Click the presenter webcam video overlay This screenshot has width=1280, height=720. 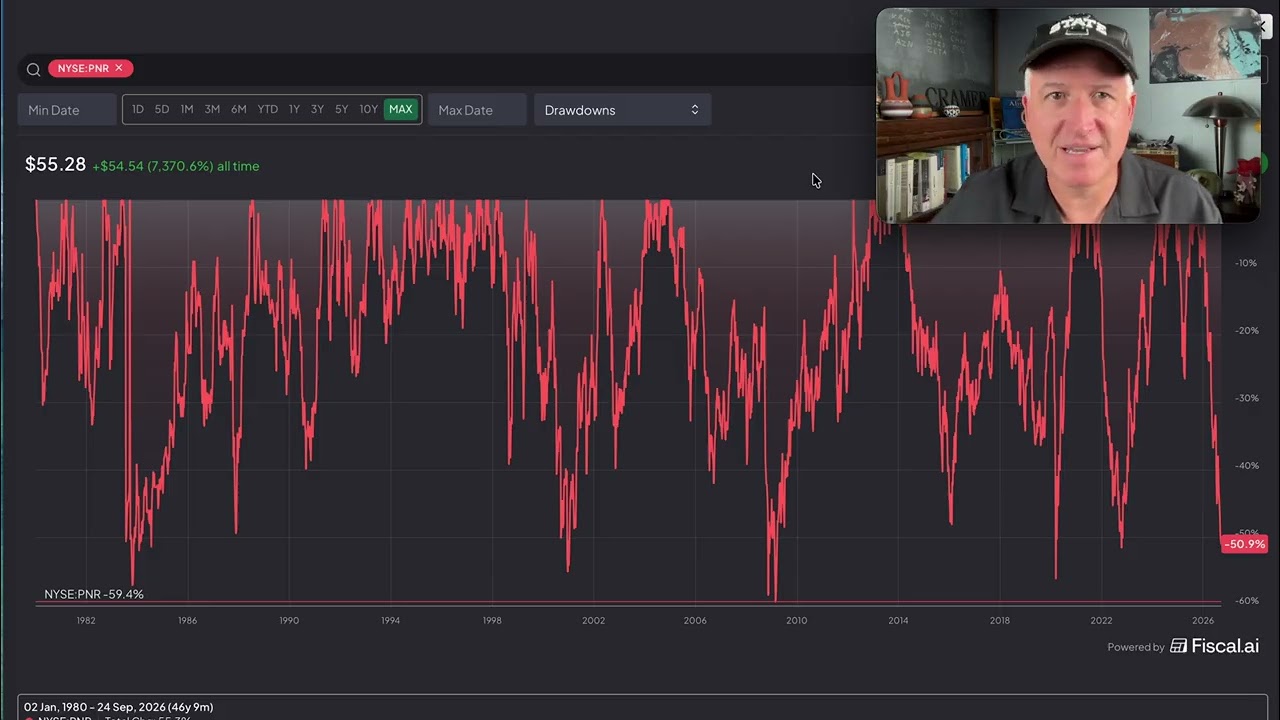[1068, 115]
